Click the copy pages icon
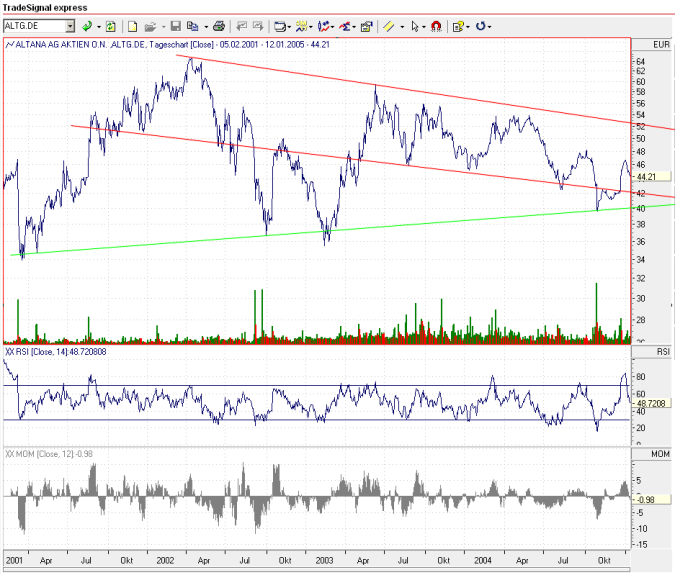Screen dimensions: 675x575 [192, 26]
